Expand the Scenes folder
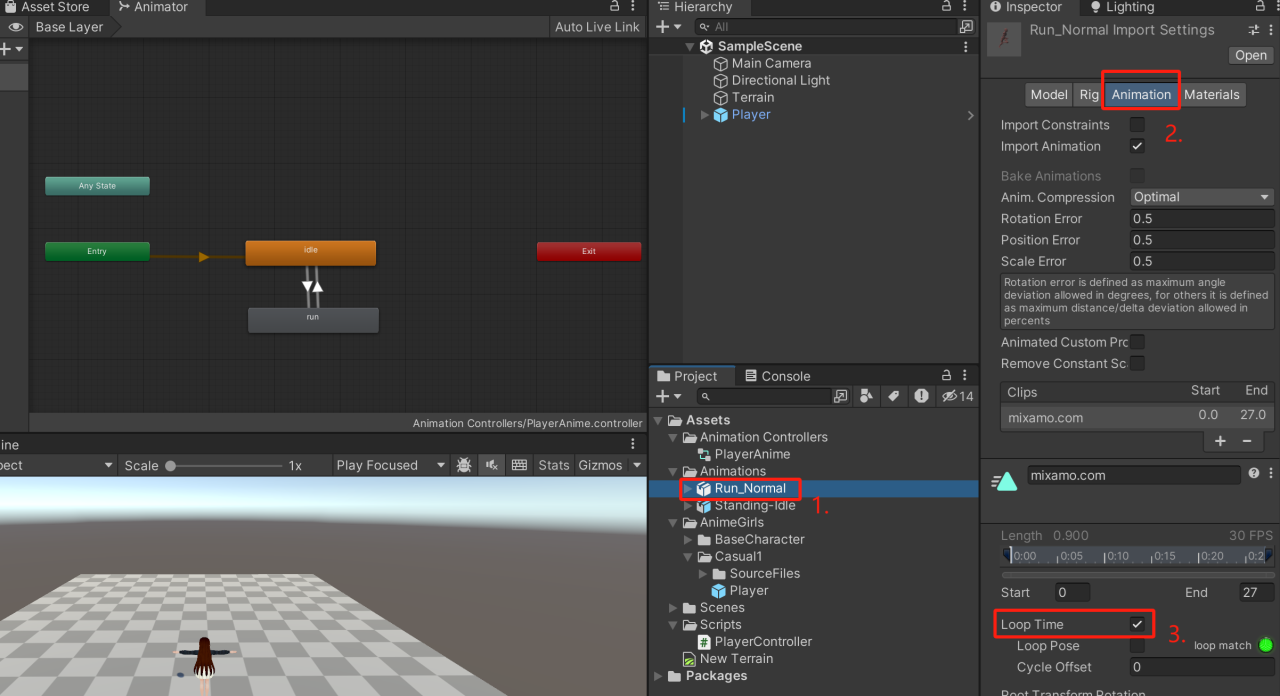The height and width of the screenshot is (696, 1280). pyautogui.click(x=674, y=608)
